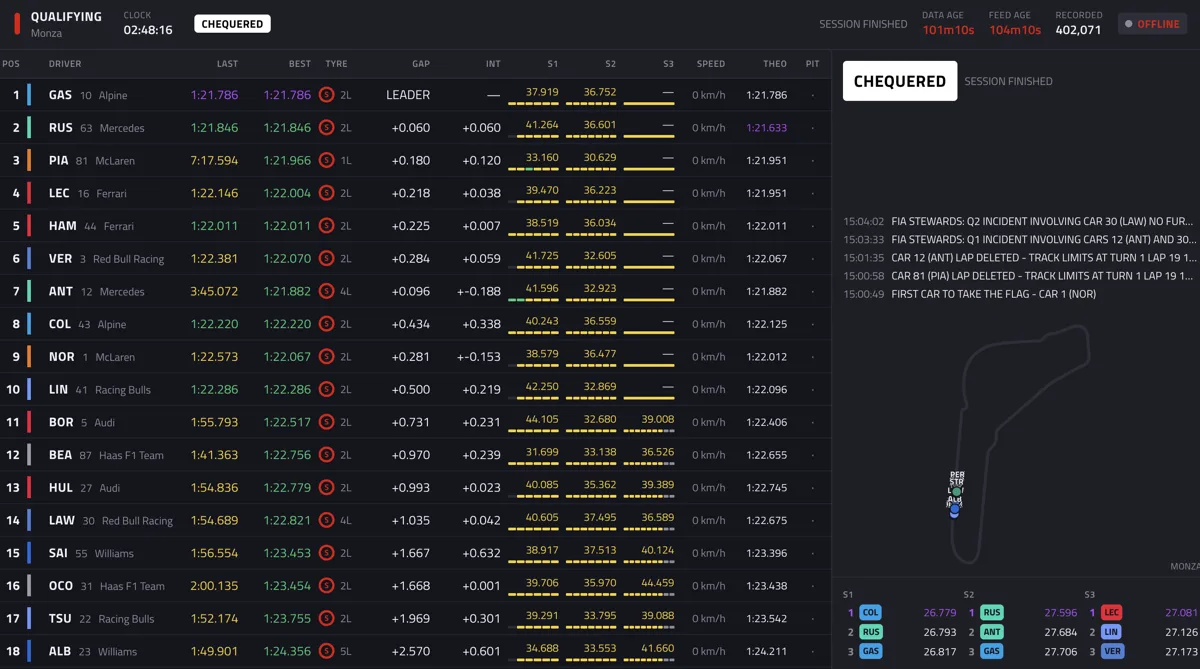Click the clock value 02:48:16

click(148, 30)
